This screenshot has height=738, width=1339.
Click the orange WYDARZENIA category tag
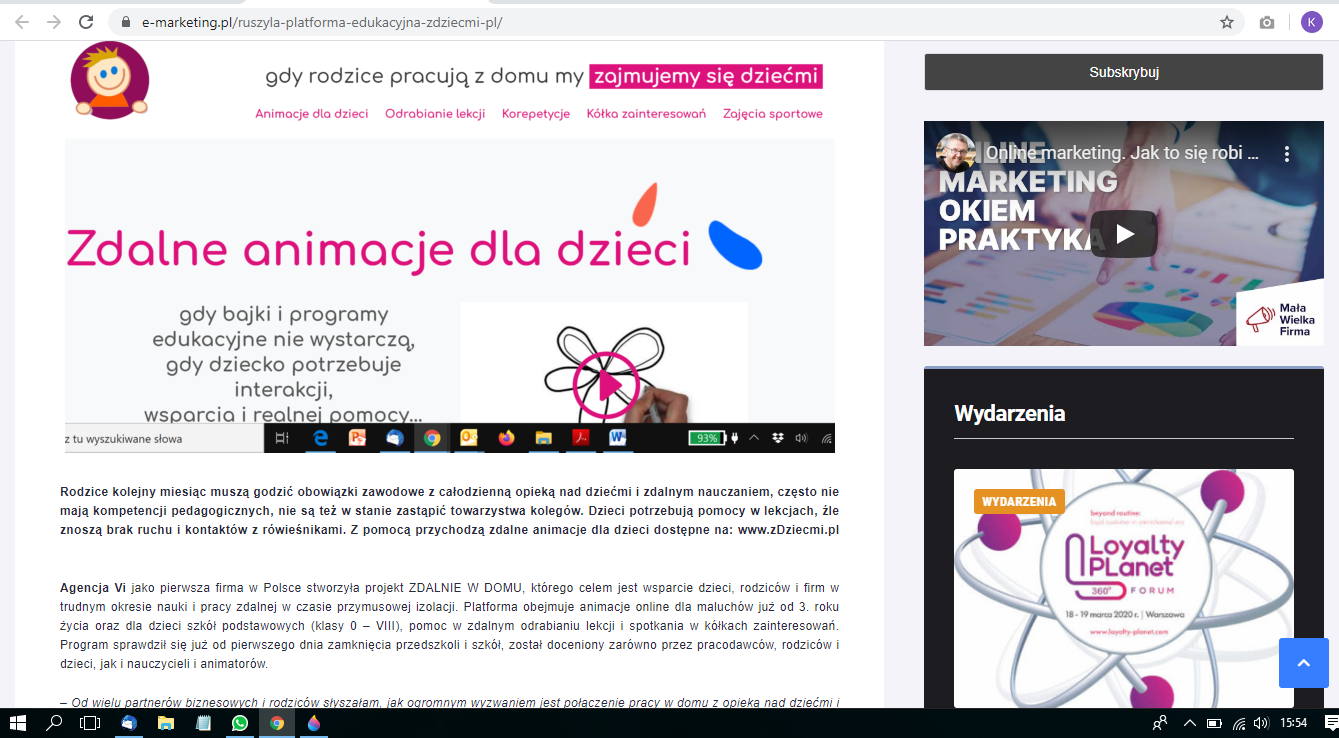[x=1019, y=501]
